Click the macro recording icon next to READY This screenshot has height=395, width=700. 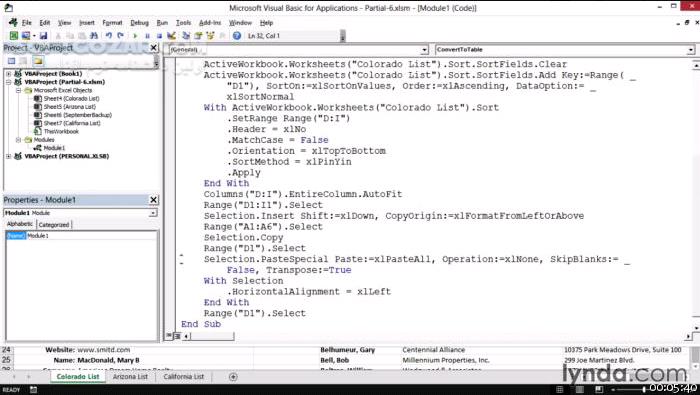pyautogui.click(x=33, y=390)
